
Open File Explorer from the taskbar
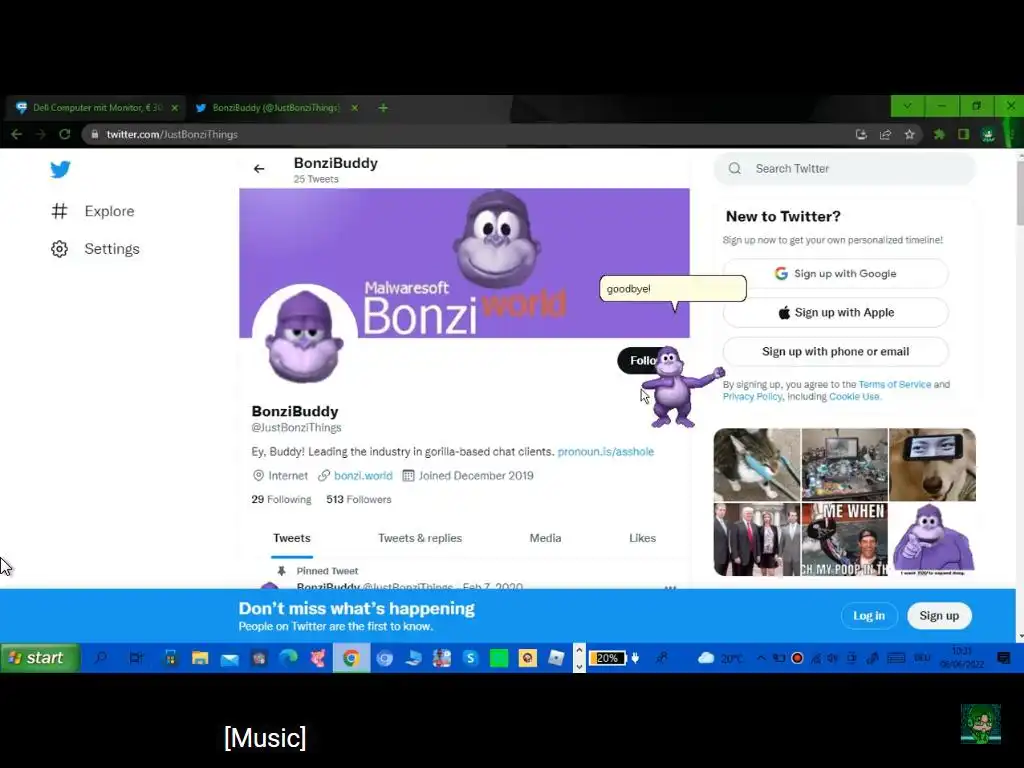click(200, 658)
